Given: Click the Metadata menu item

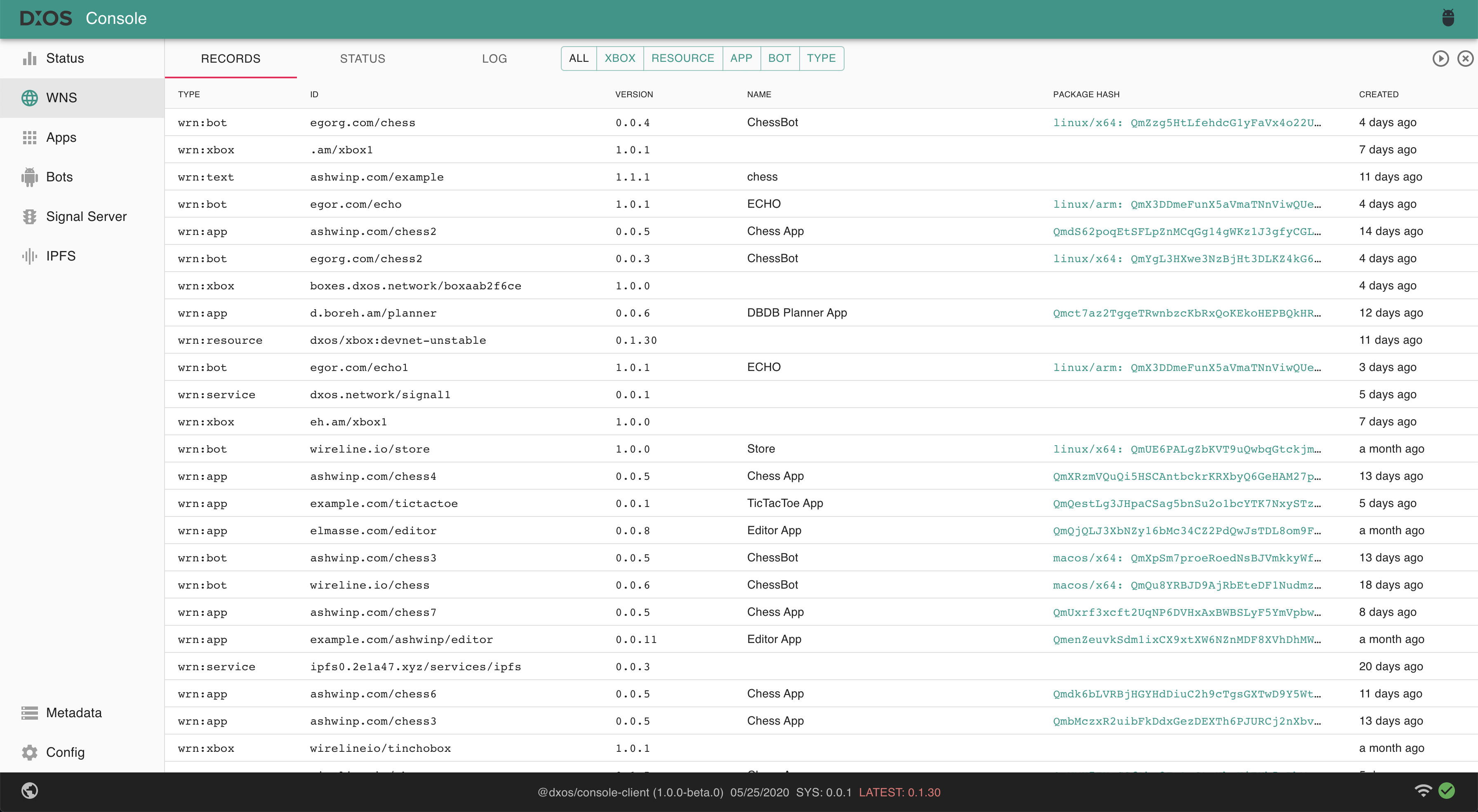Looking at the screenshot, I should pos(73,713).
